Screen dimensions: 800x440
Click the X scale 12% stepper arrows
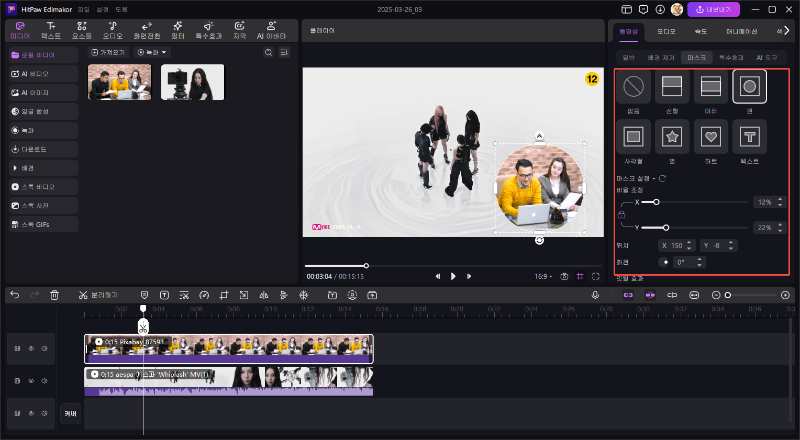780,202
